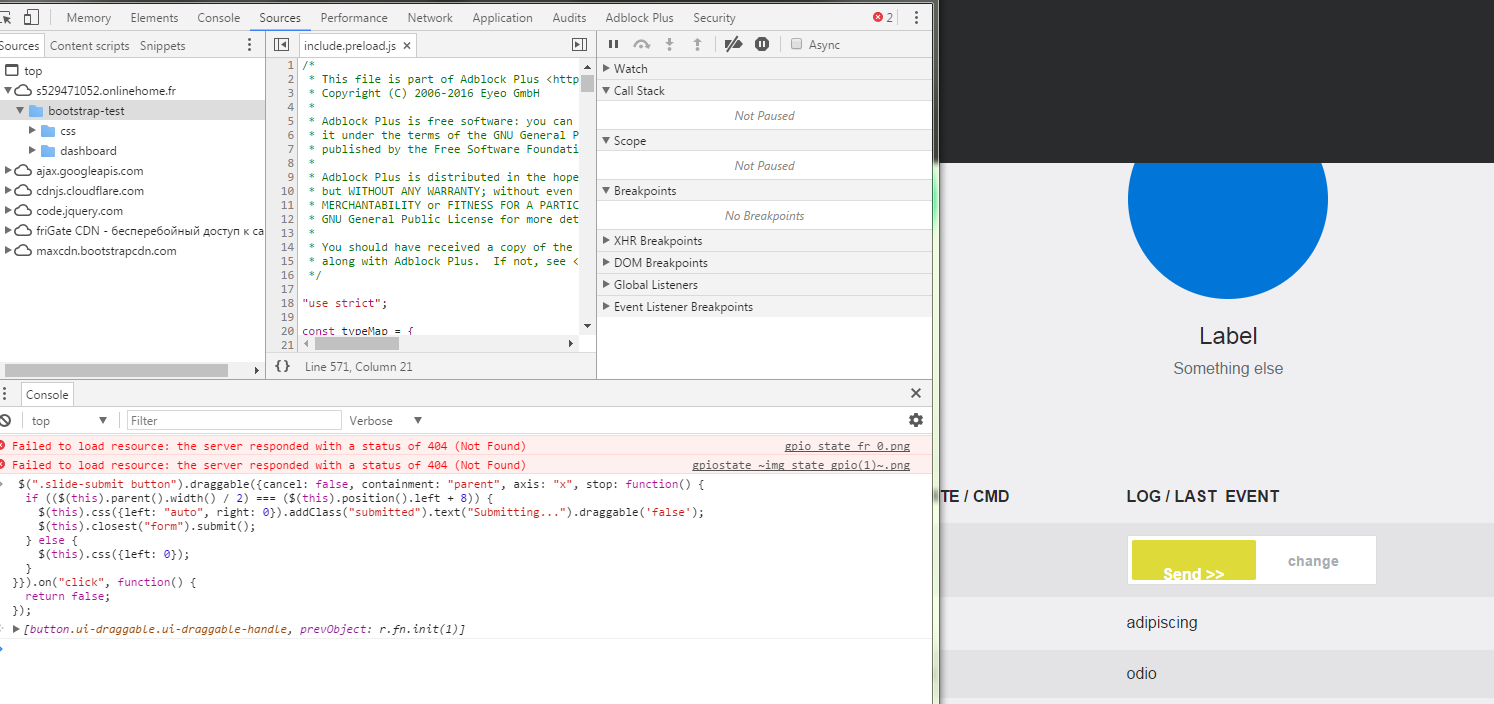Open the Network tab
Viewport: 1494px width, 704px height.
[x=430, y=18]
